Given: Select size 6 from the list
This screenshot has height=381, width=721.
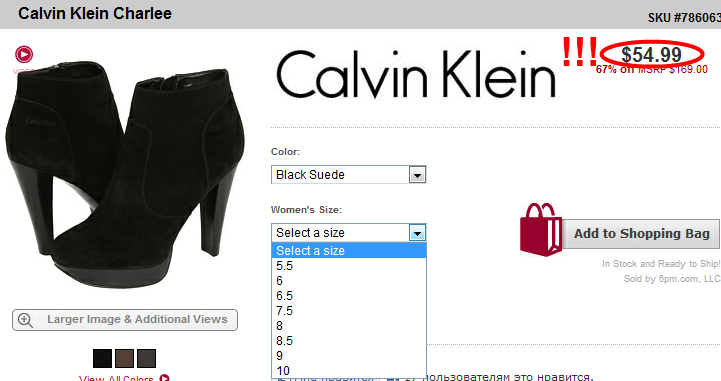Looking at the screenshot, I should 349,281.
